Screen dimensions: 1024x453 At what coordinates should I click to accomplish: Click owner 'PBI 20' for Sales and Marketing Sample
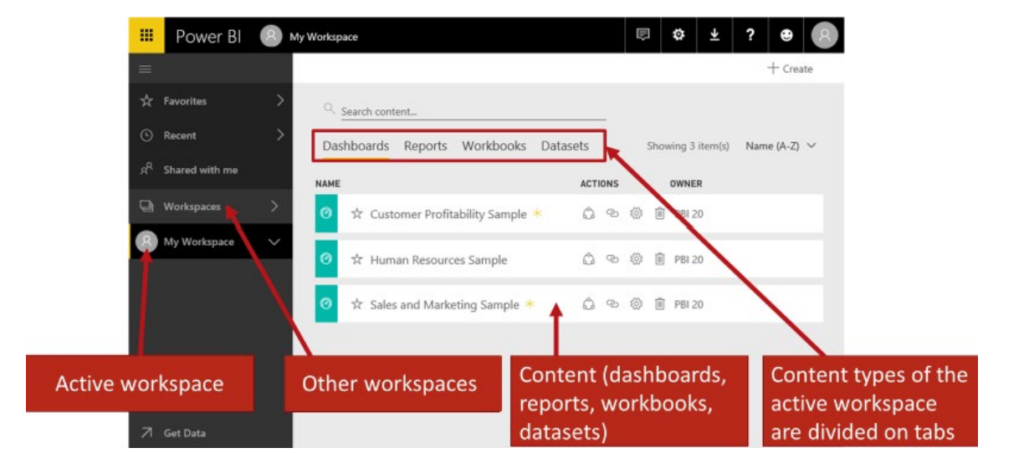(689, 304)
